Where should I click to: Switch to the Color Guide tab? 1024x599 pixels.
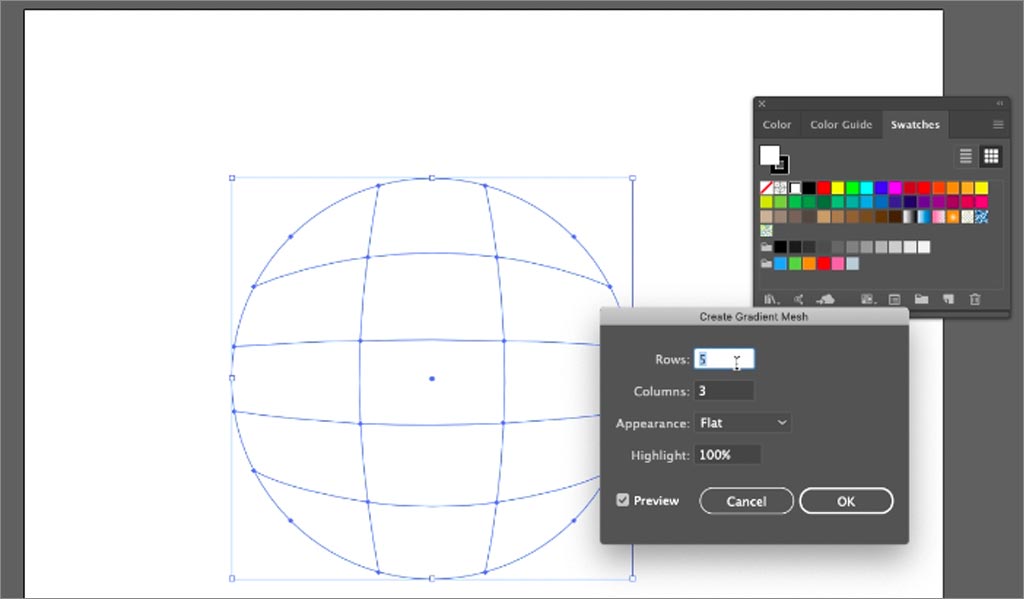coord(841,124)
